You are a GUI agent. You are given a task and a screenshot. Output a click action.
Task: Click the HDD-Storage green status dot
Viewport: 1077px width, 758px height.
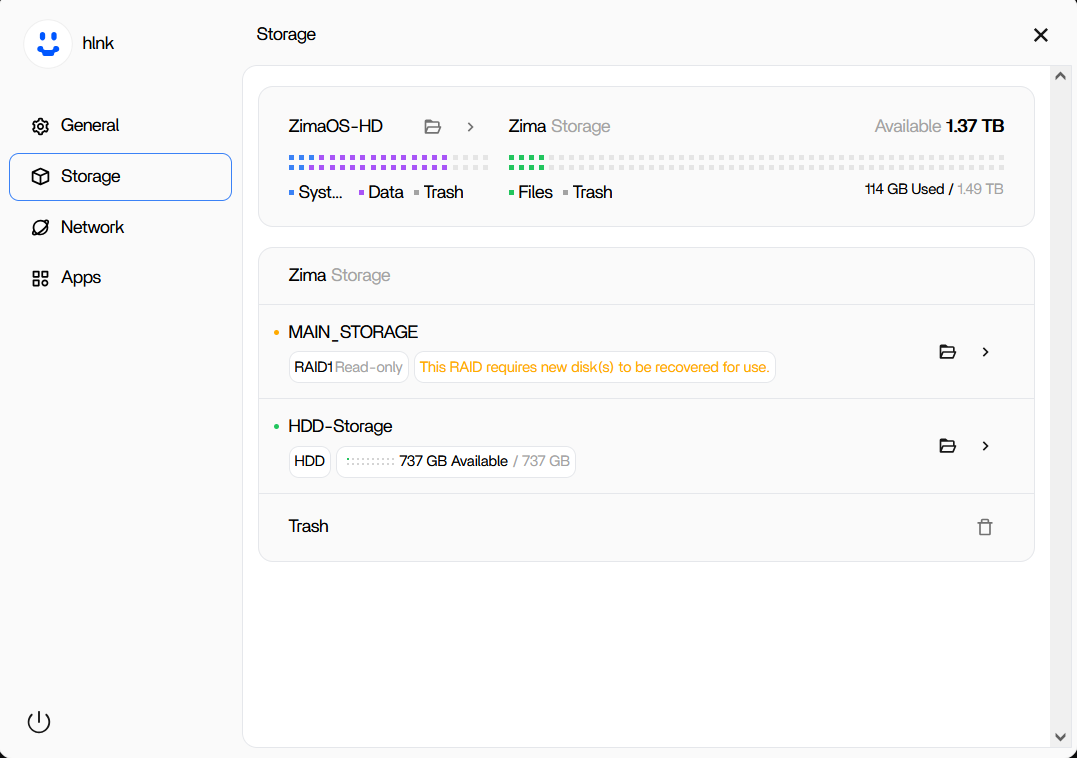click(x=276, y=426)
